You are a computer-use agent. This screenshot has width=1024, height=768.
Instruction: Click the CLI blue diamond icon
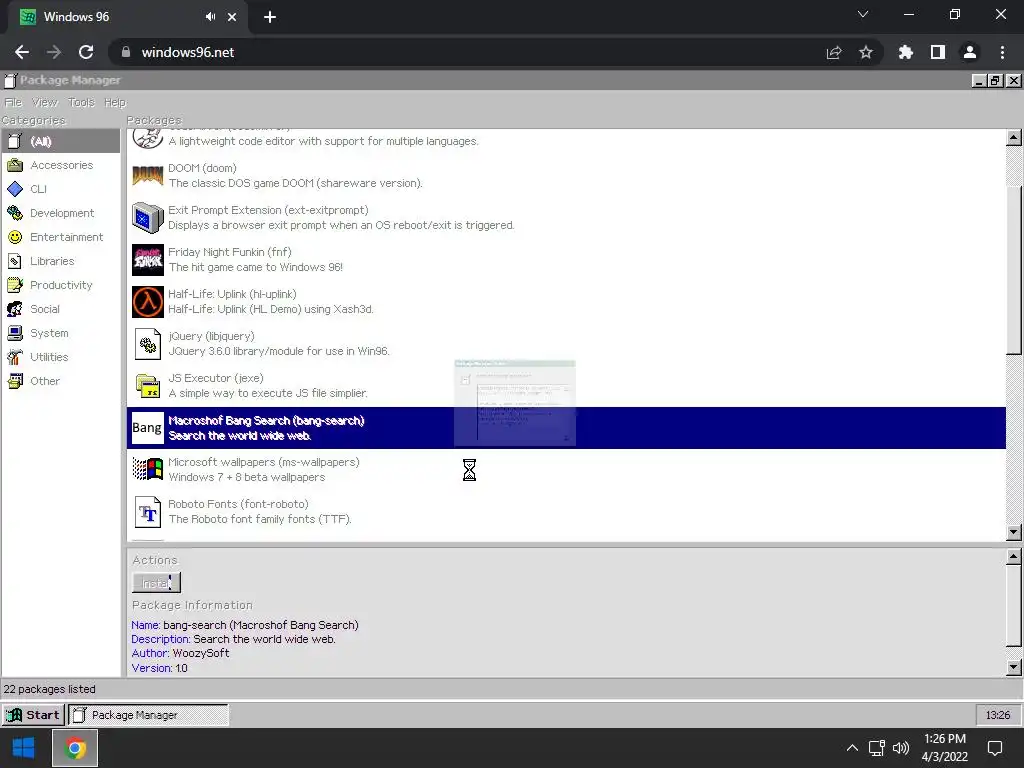coord(15,189)
